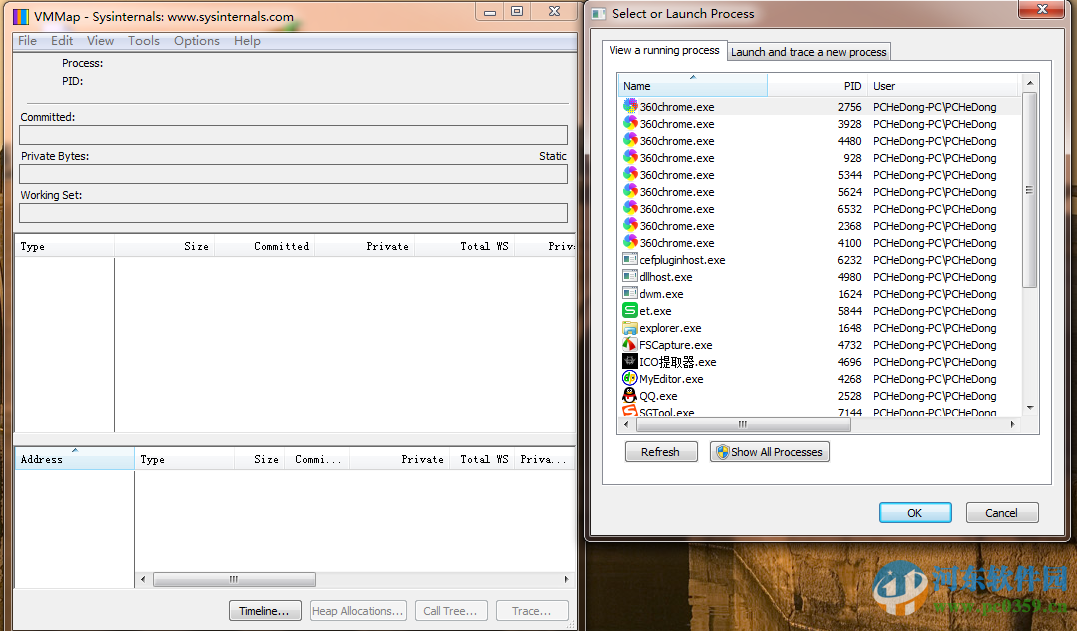Image resolution: width=1077 pixels, height=631 pixels.
Task: Open the Timeline... button in VMMap
Action: (x=264, y=610)
